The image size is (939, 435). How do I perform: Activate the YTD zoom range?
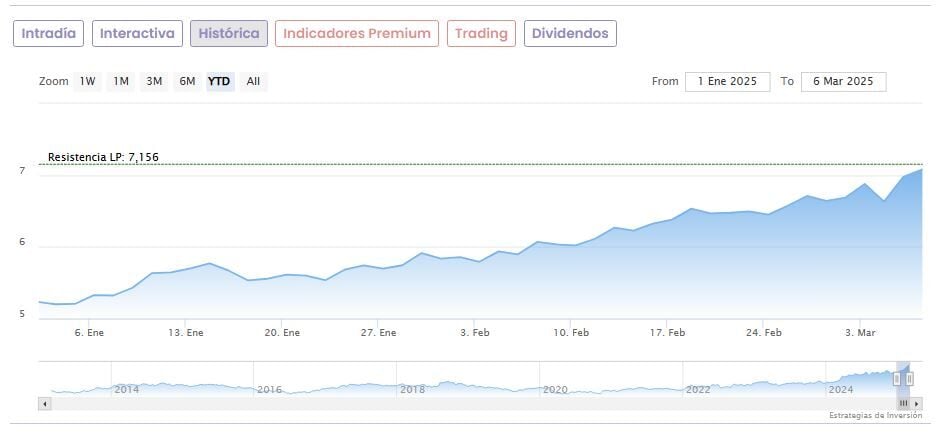click(219, 81)
